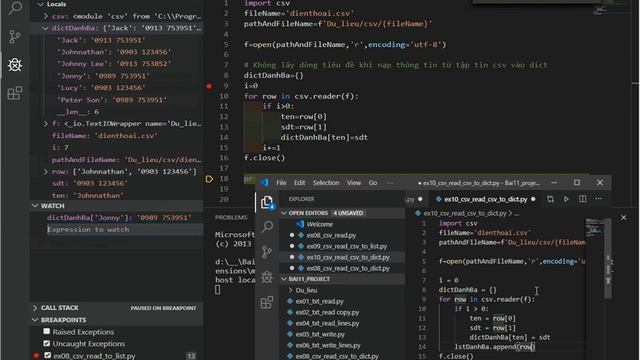Toggle Raised Exceptions checkbox

[x=47, y=331]
